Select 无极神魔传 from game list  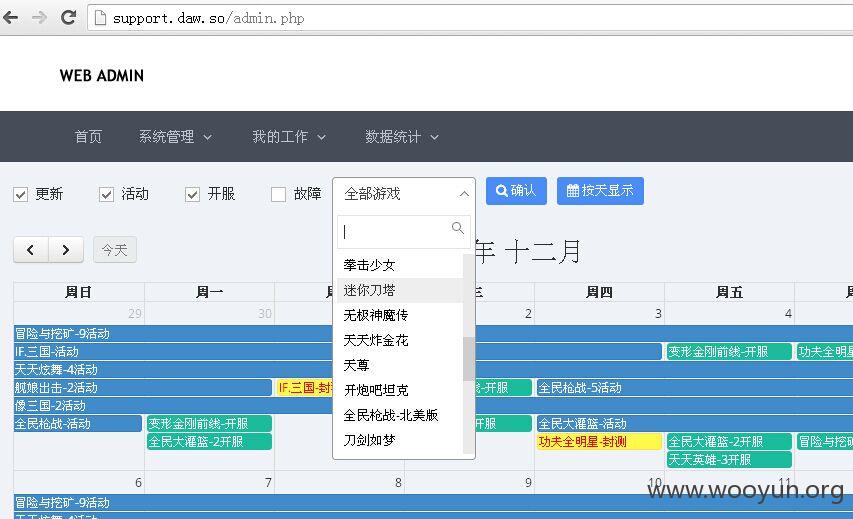coord(400,315)
